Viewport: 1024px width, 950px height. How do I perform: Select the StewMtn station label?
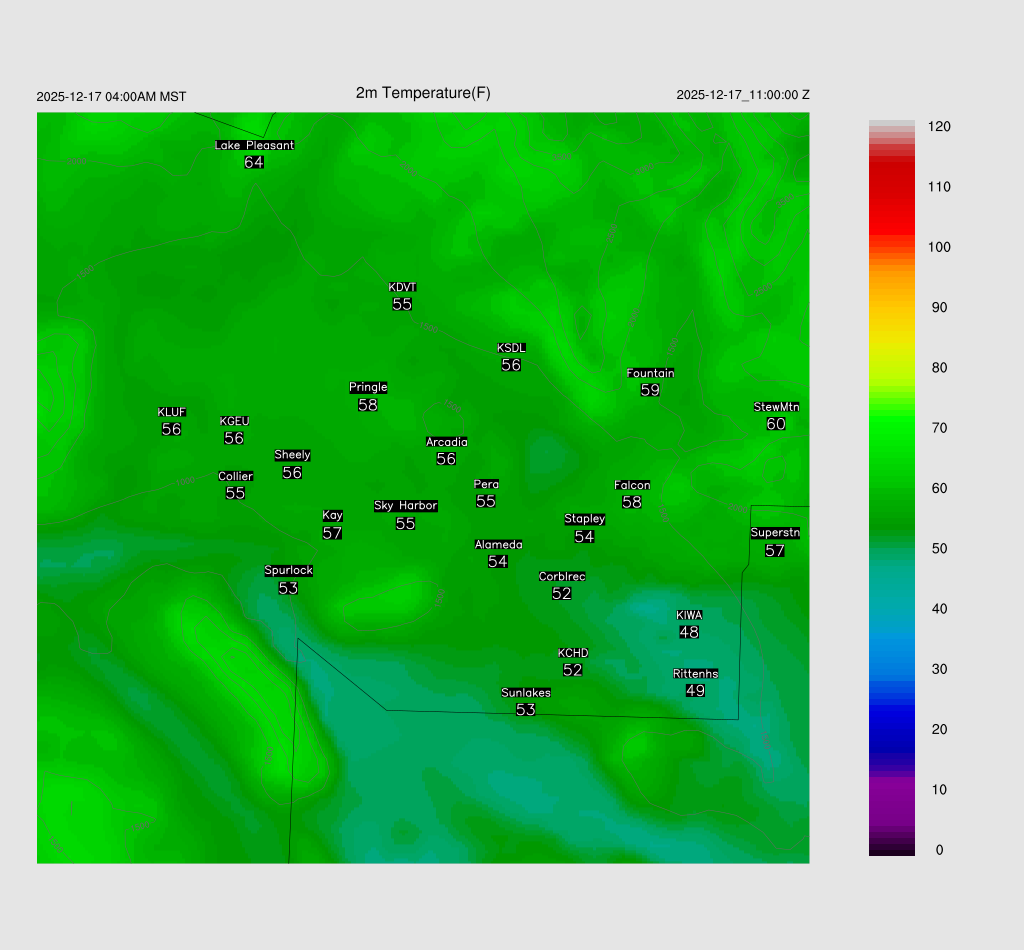pyautogui.click(x=776, y=407)
